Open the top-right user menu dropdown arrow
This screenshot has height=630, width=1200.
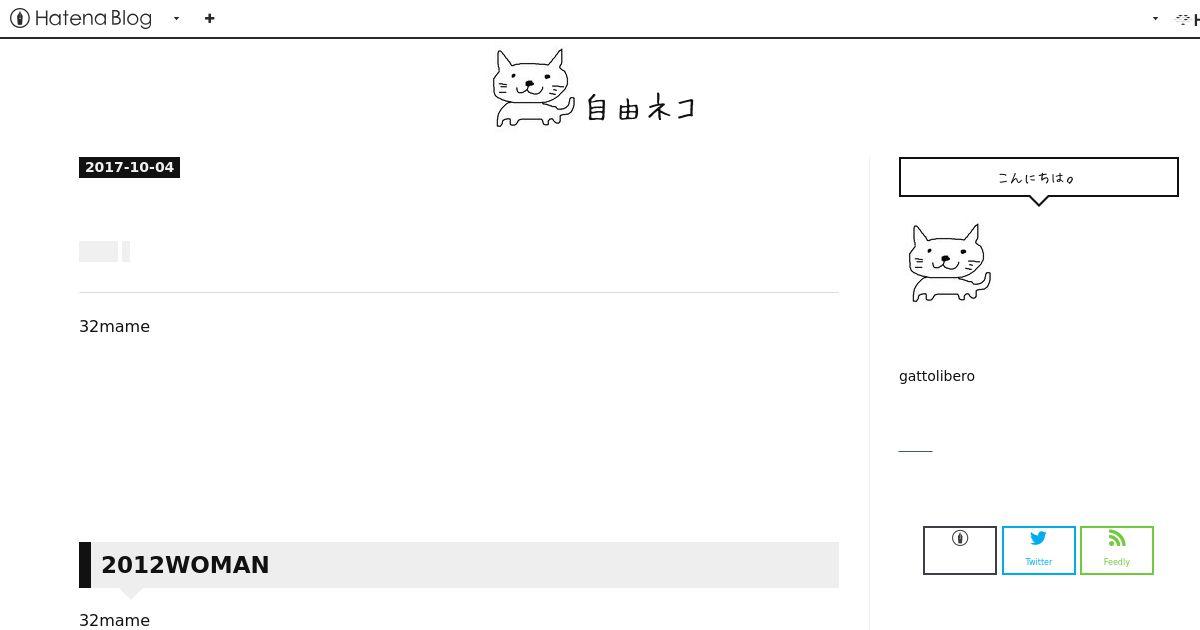pos(1155,18)
